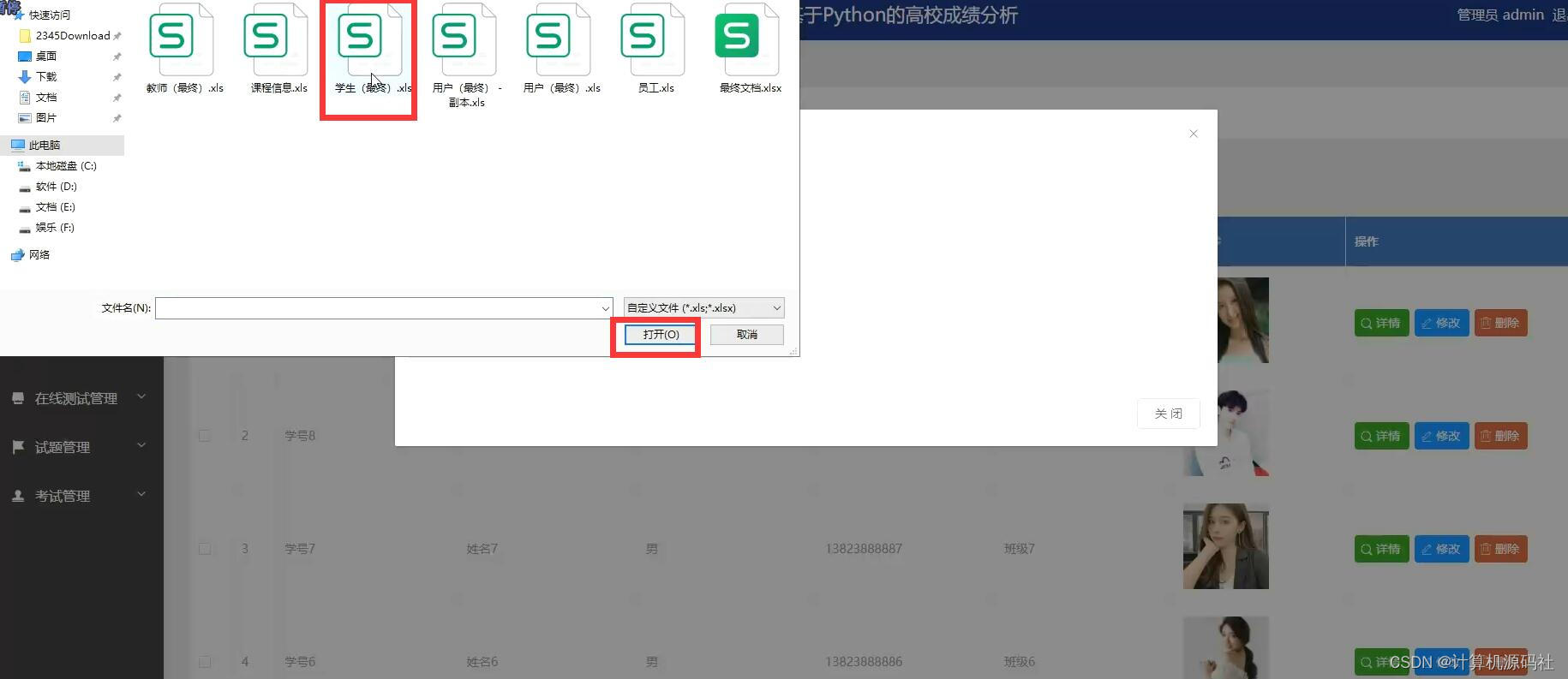This screenshot has height=679, width=1568.
Task: Close the modal with the X icon
Action: coord(1194,134)
